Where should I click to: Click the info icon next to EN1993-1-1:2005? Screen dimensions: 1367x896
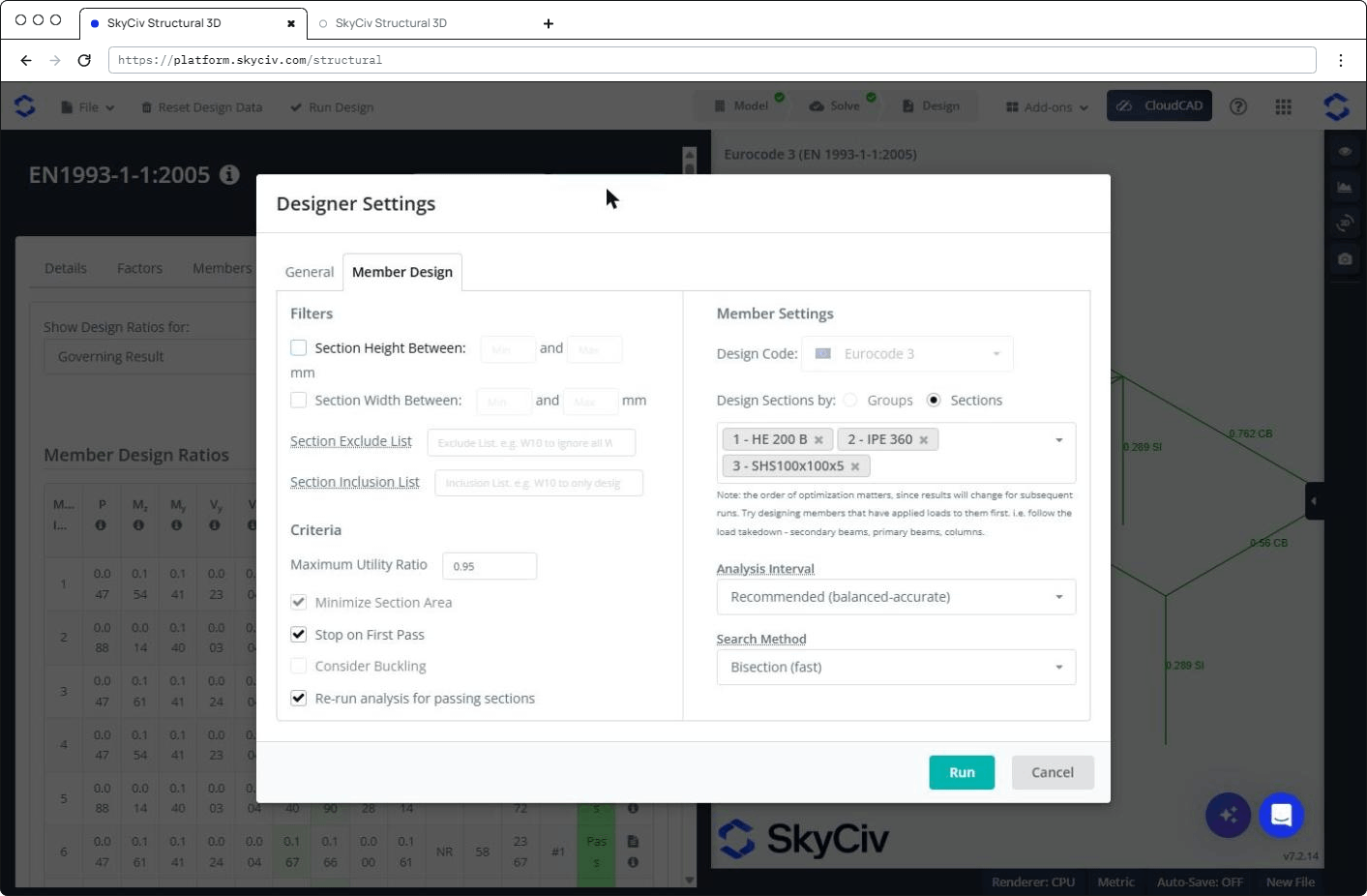(x=229, y=175)
